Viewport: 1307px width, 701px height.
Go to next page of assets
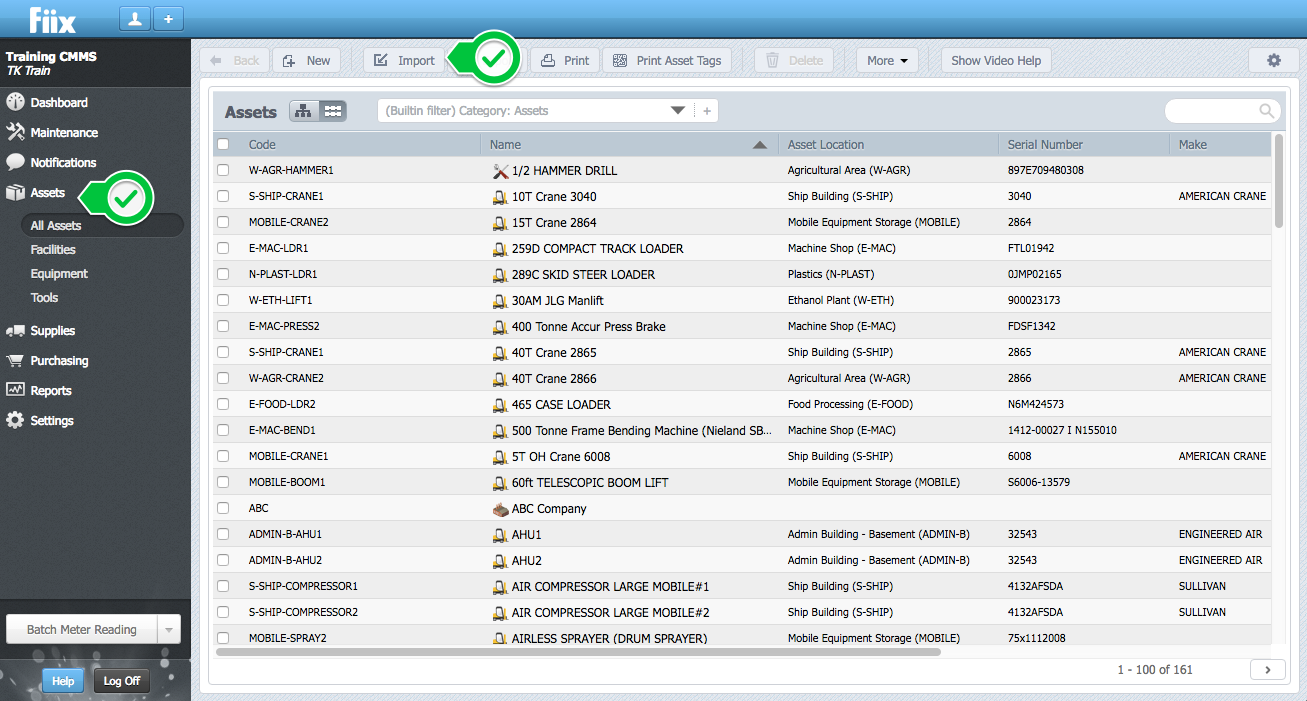coord(1268,670)
